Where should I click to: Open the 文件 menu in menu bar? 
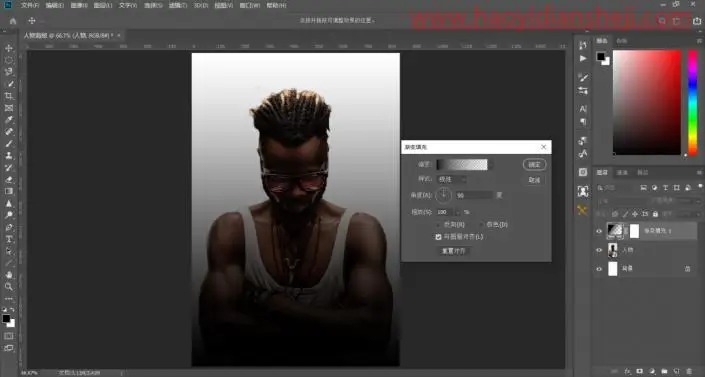(x=30, y=5)
